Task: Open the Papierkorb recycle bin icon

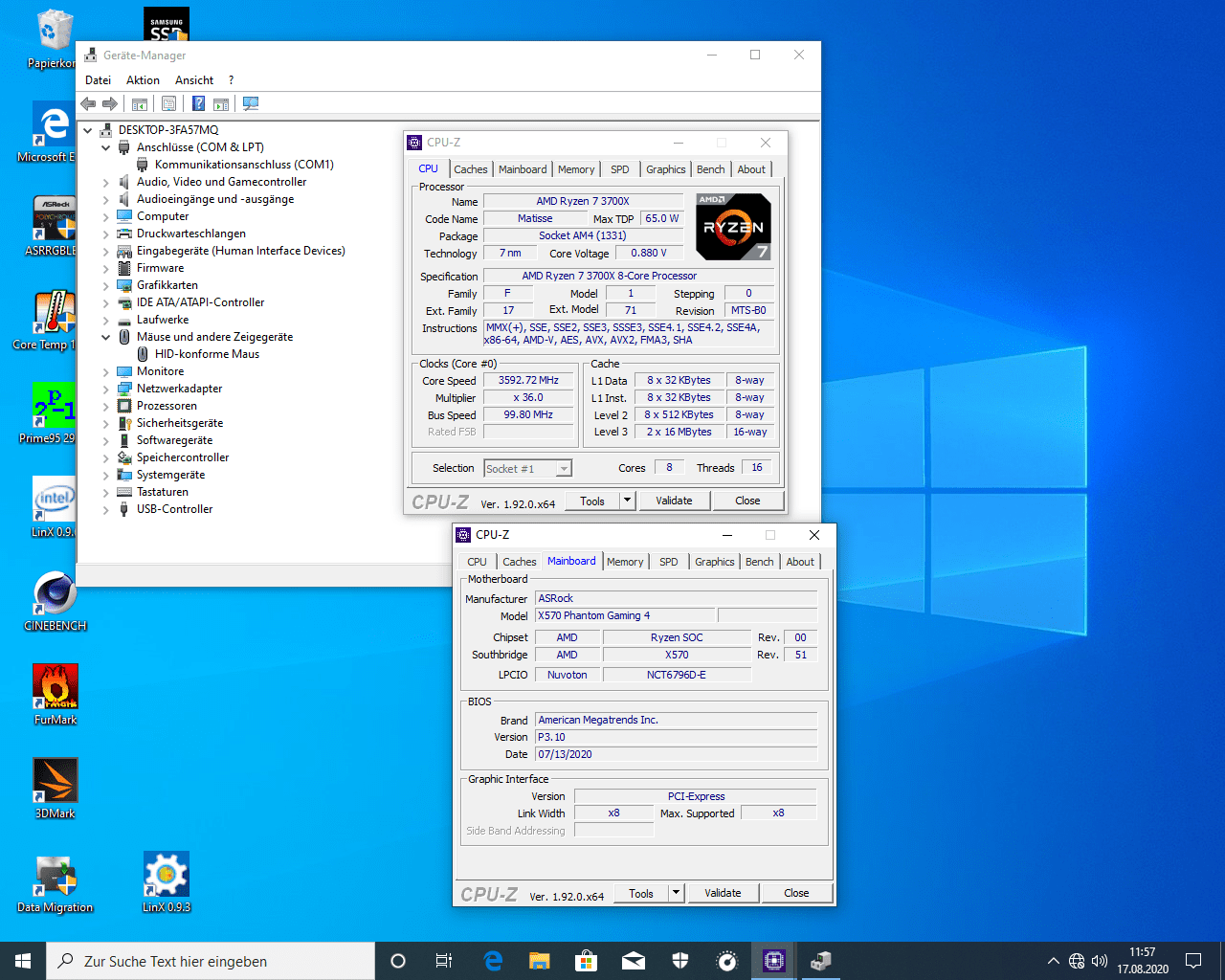Action: pyautogui.click(x=55, y=38)
